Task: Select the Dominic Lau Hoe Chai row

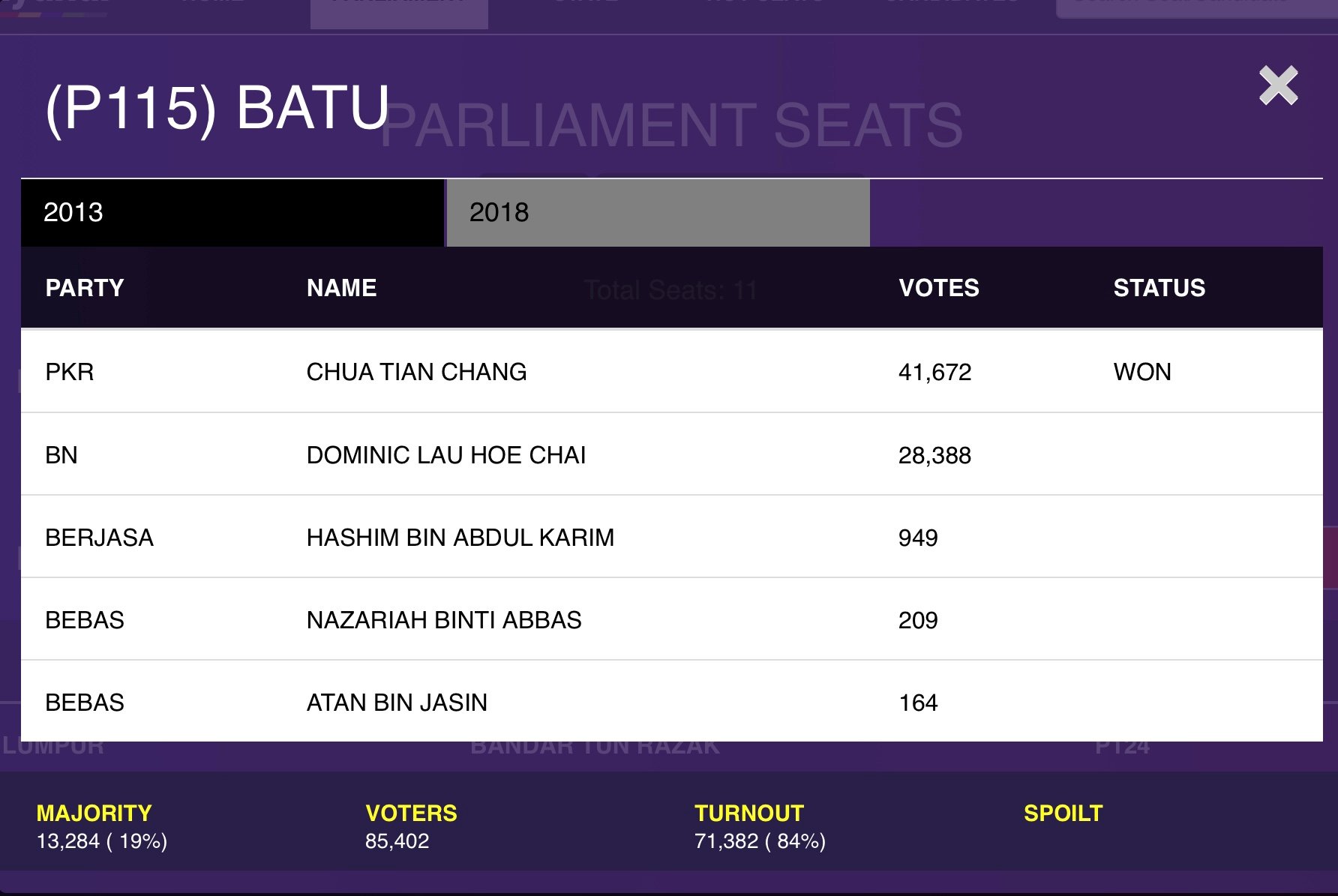Action: click(672, 454)
